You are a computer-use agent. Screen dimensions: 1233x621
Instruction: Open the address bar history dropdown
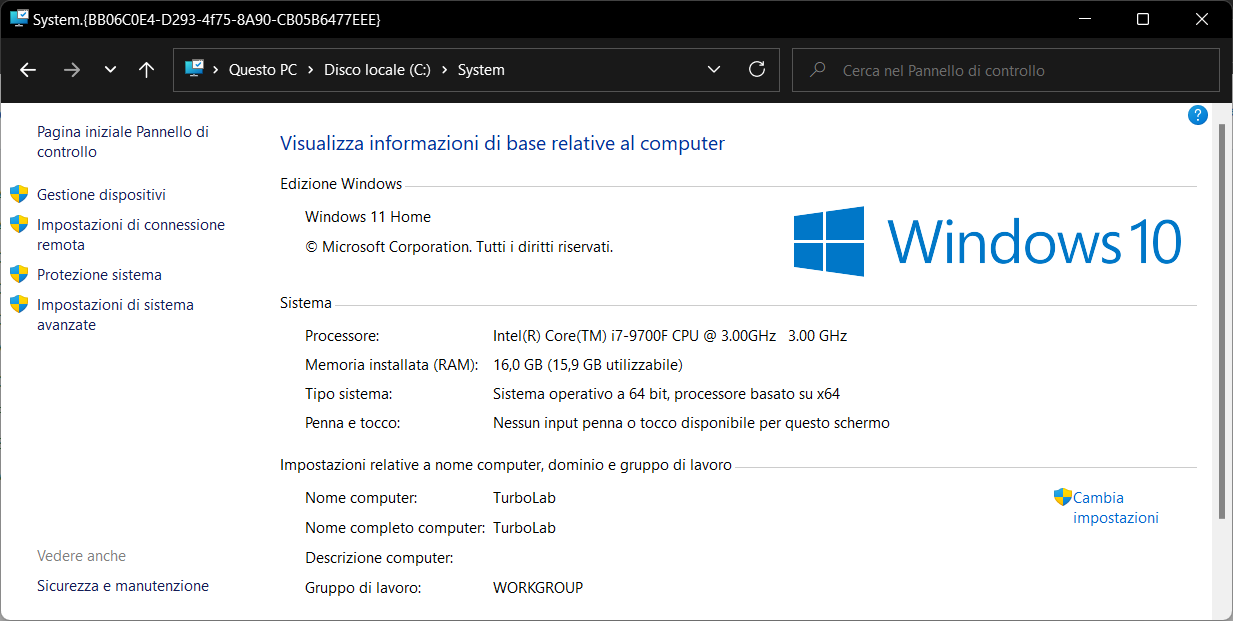714,70
